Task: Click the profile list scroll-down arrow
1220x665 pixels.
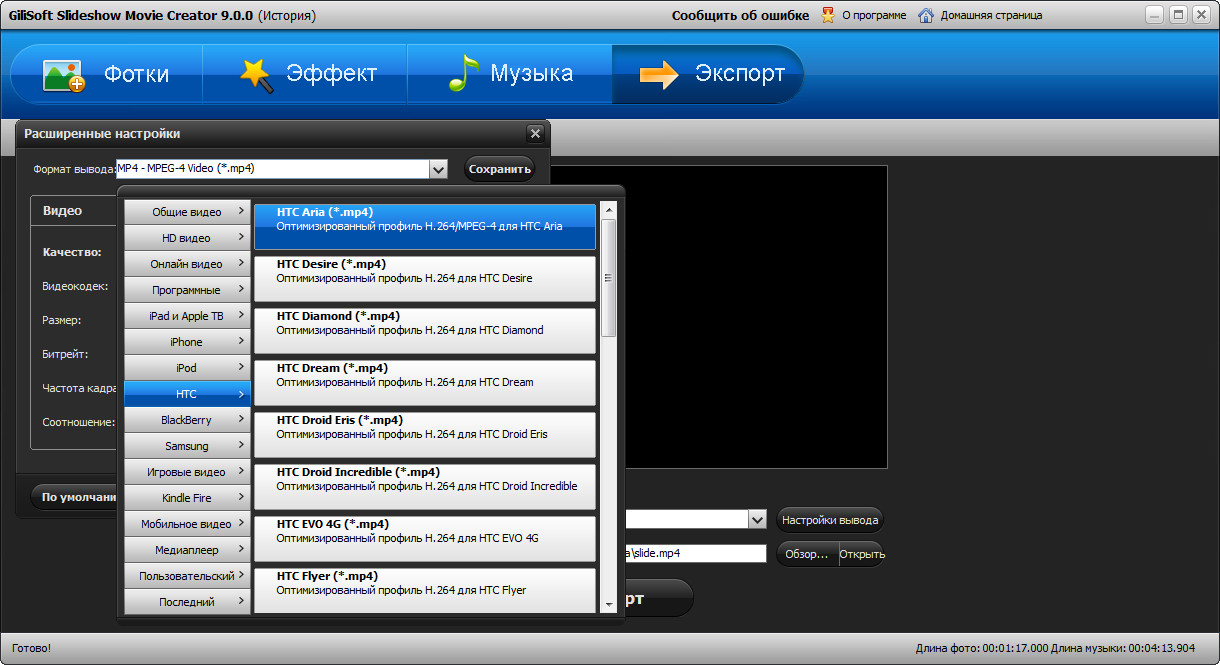Action: point(608,605)
